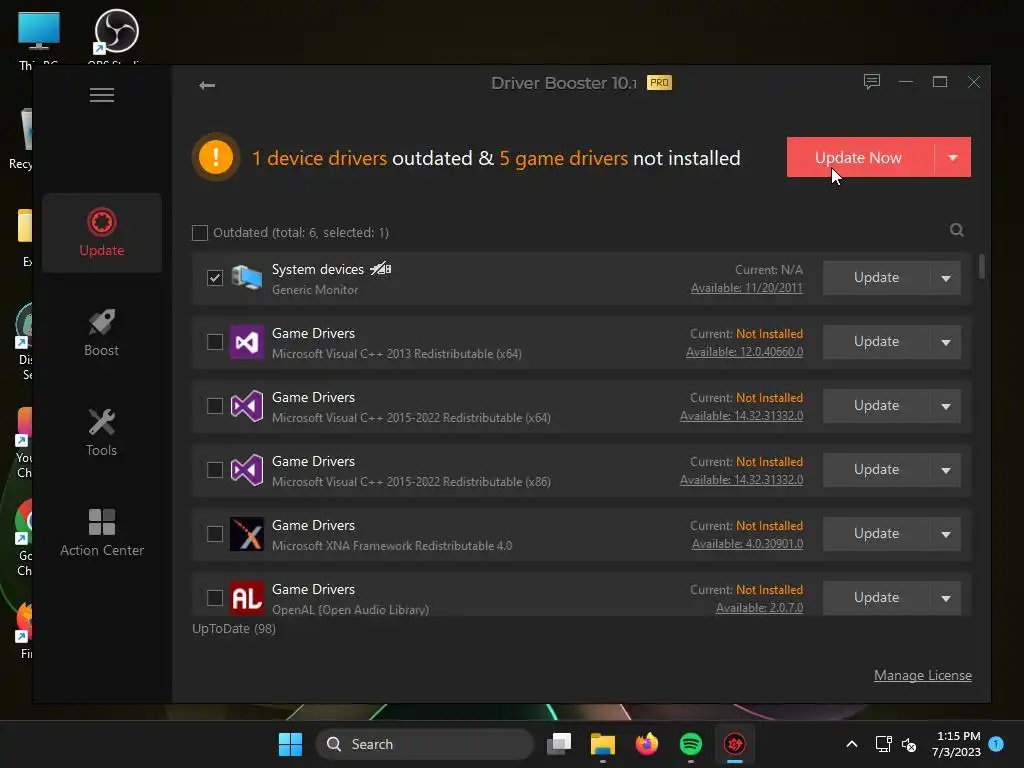1024x768 pixels.
Task: Go back using the left arrow
Action: click(x=207, y=85)
